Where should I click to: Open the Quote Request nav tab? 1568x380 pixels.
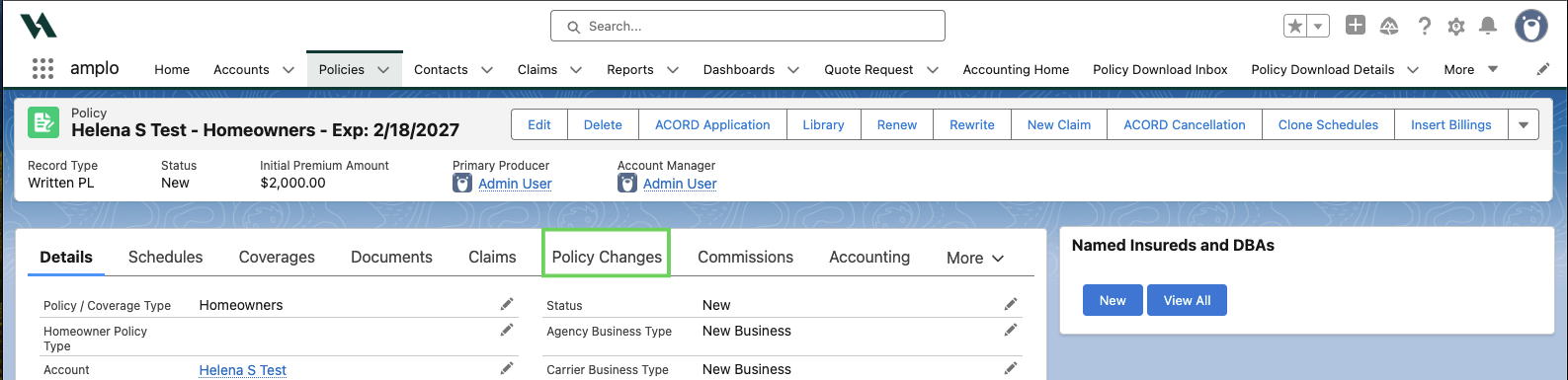(x=868, y=69)
